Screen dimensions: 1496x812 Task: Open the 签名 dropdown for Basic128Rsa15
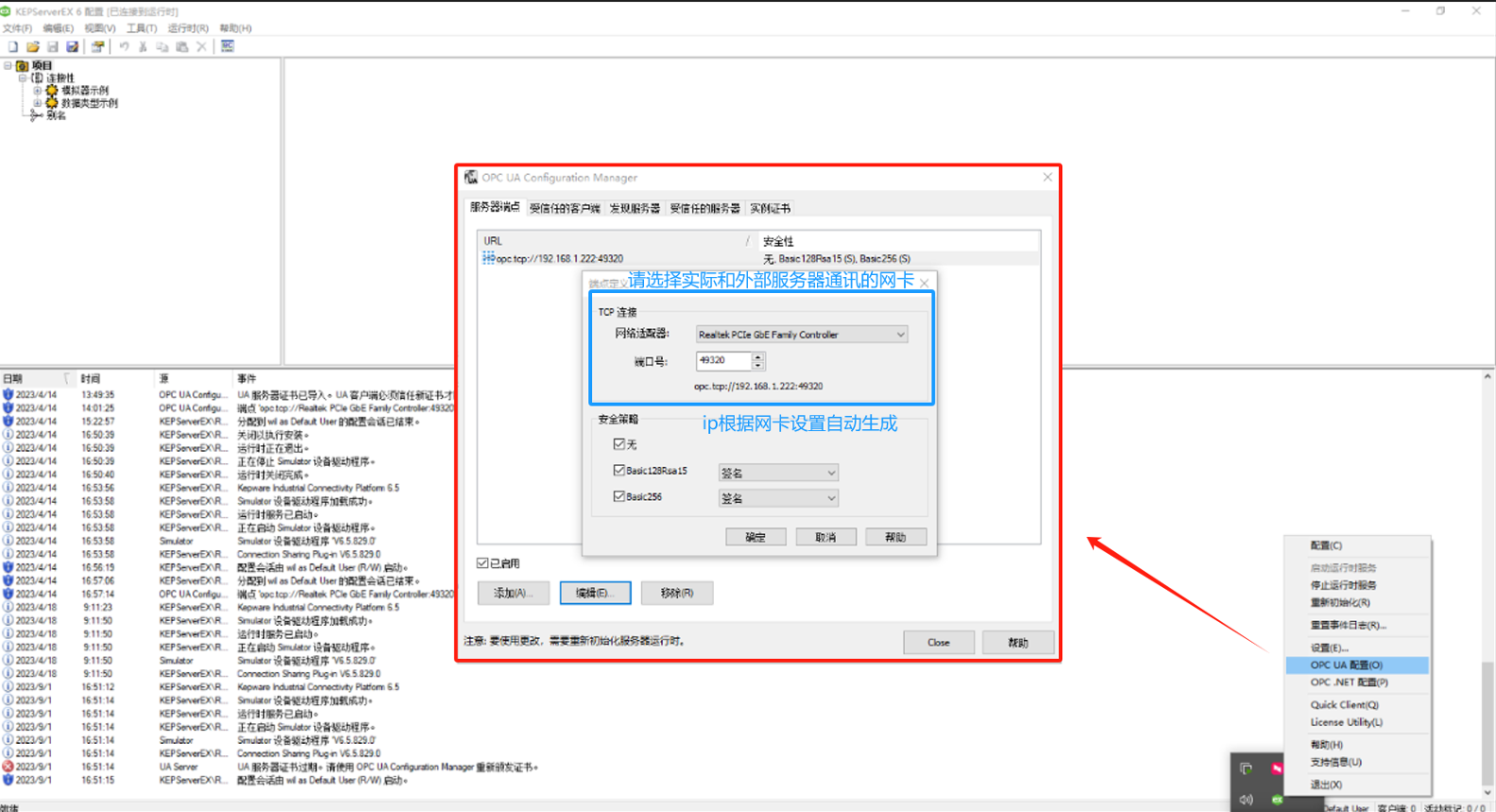[777, 473]
